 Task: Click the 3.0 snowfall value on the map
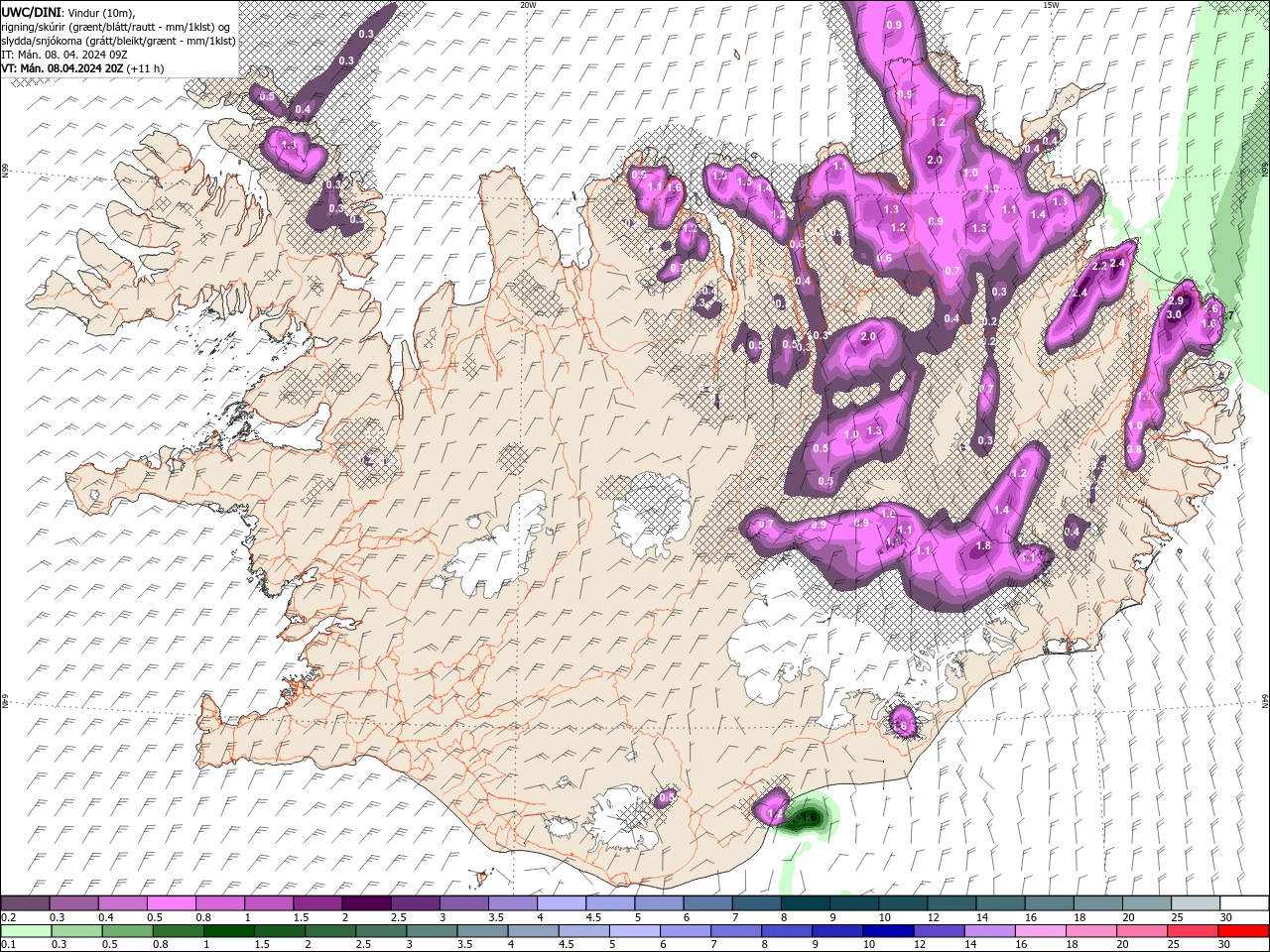pos(1174,314)
